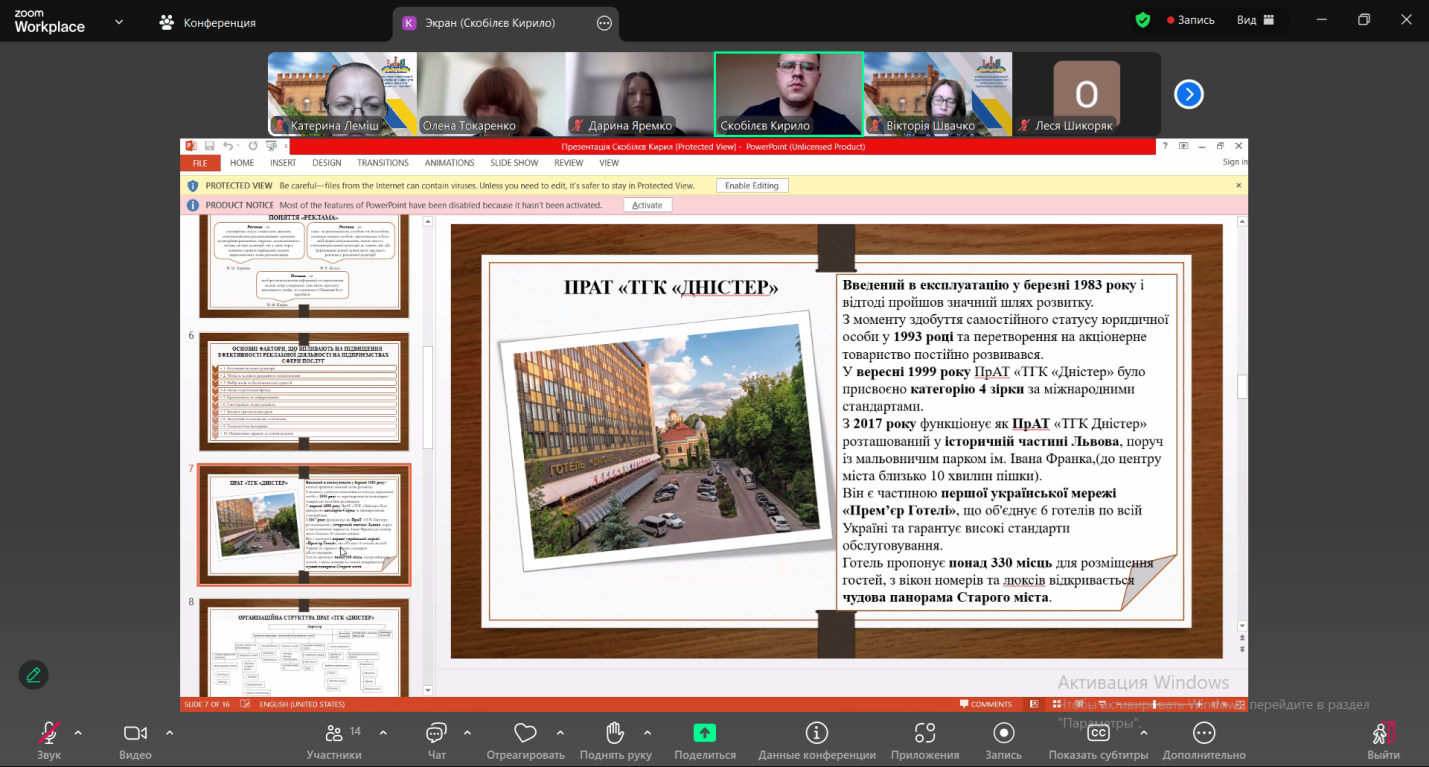
Task: Click the Запись record button
Action: click(x=1003, y=740)
